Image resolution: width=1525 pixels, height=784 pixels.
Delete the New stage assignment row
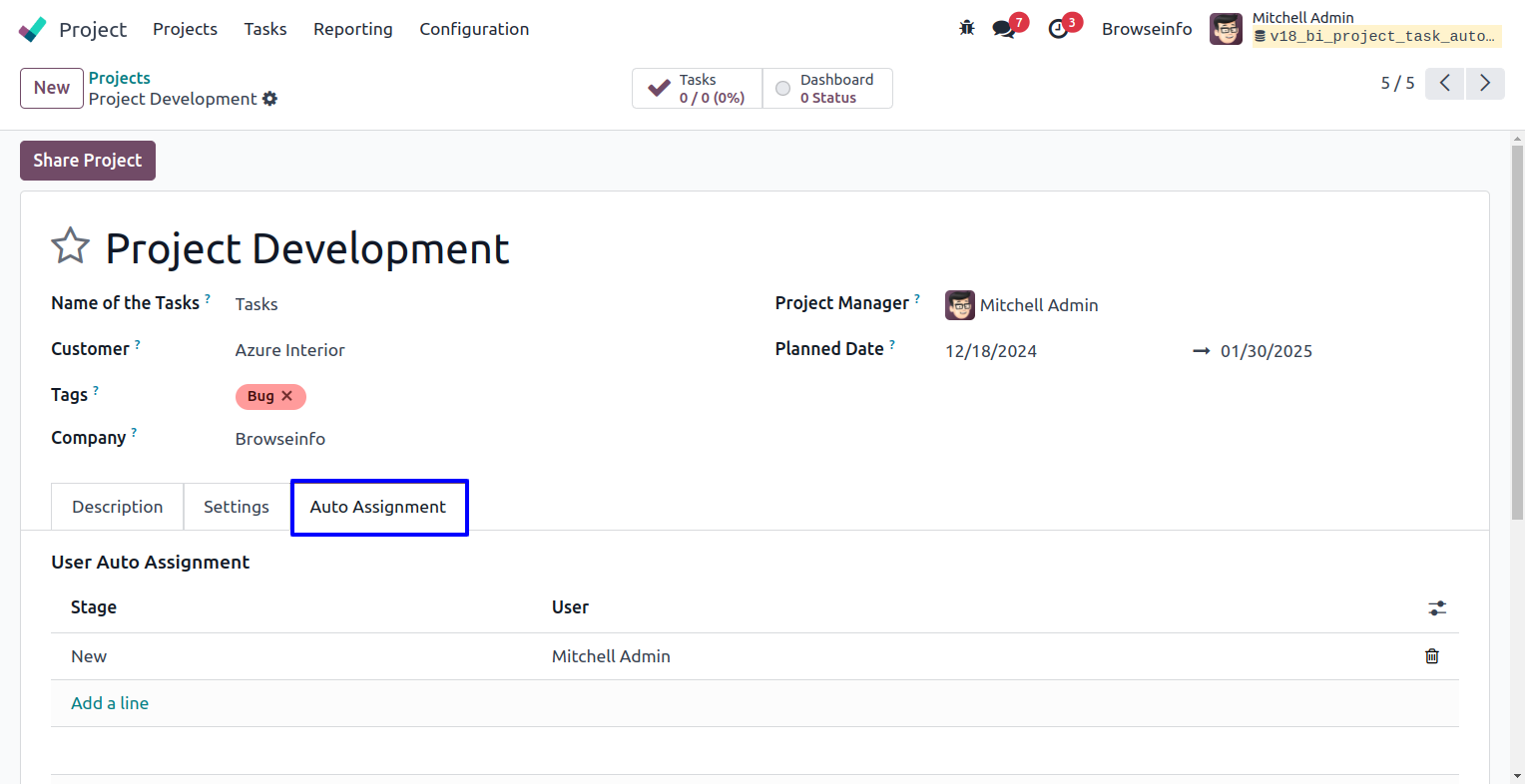coord(1431,656)
